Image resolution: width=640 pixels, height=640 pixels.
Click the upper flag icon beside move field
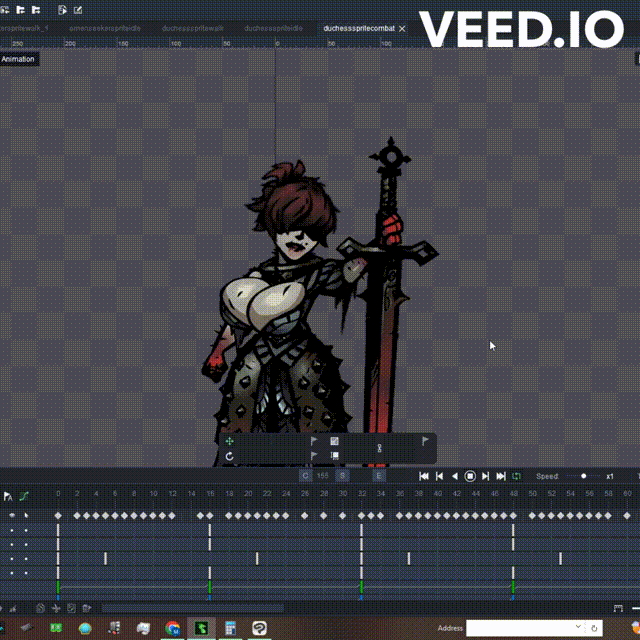(314, 441)
